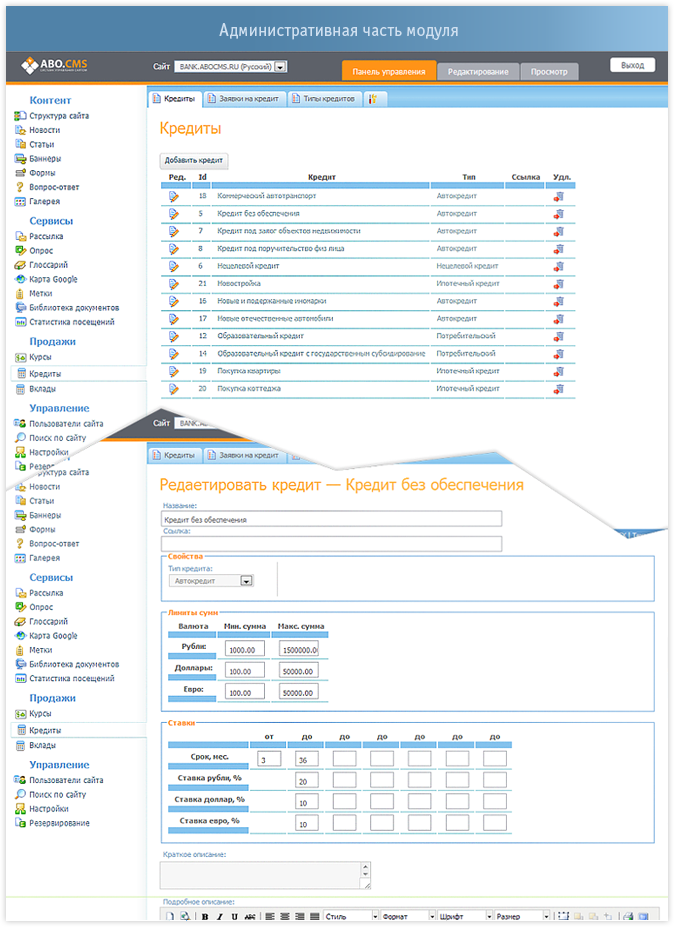Open the Типы кредитов tab

click(x=324, y=99)
